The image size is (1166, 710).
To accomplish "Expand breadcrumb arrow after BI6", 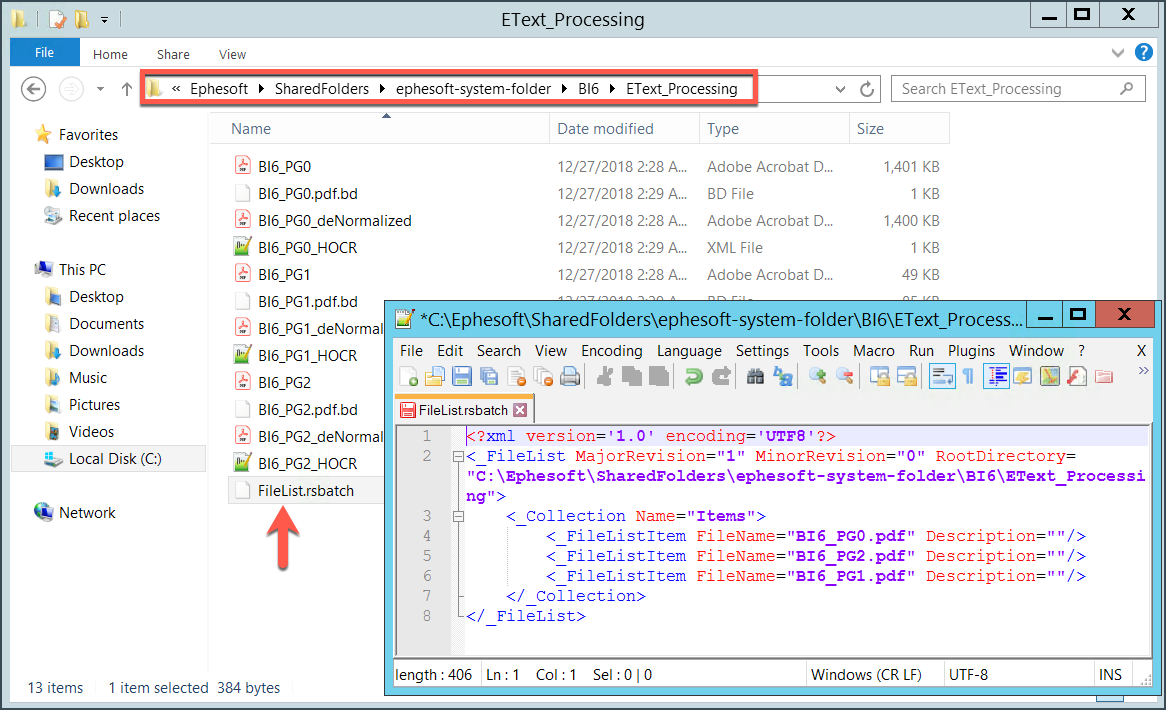I will point(612,89).
